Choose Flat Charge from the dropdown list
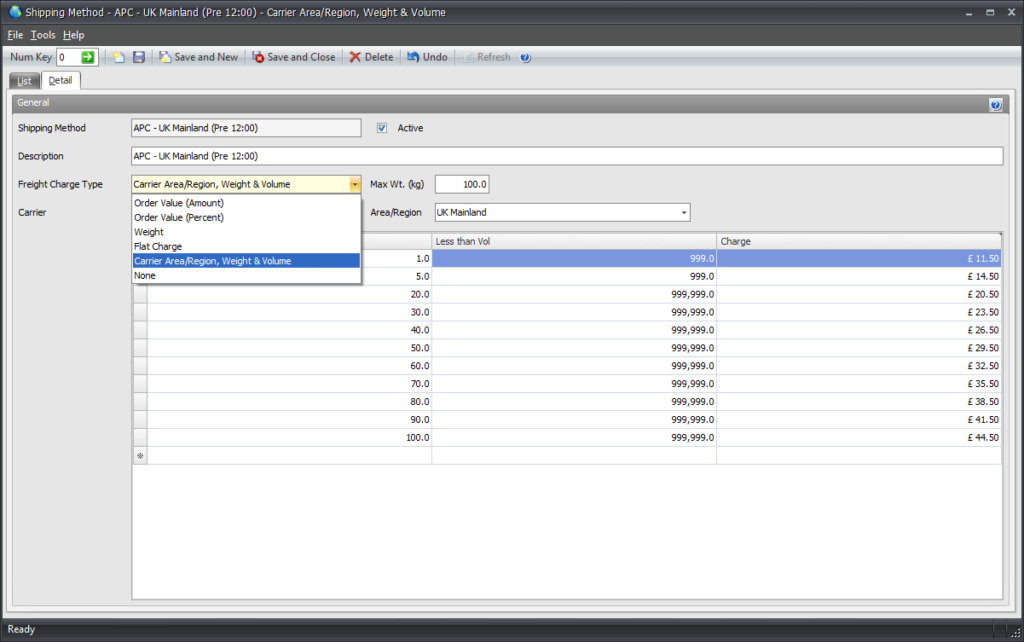 tap(157, 246)
